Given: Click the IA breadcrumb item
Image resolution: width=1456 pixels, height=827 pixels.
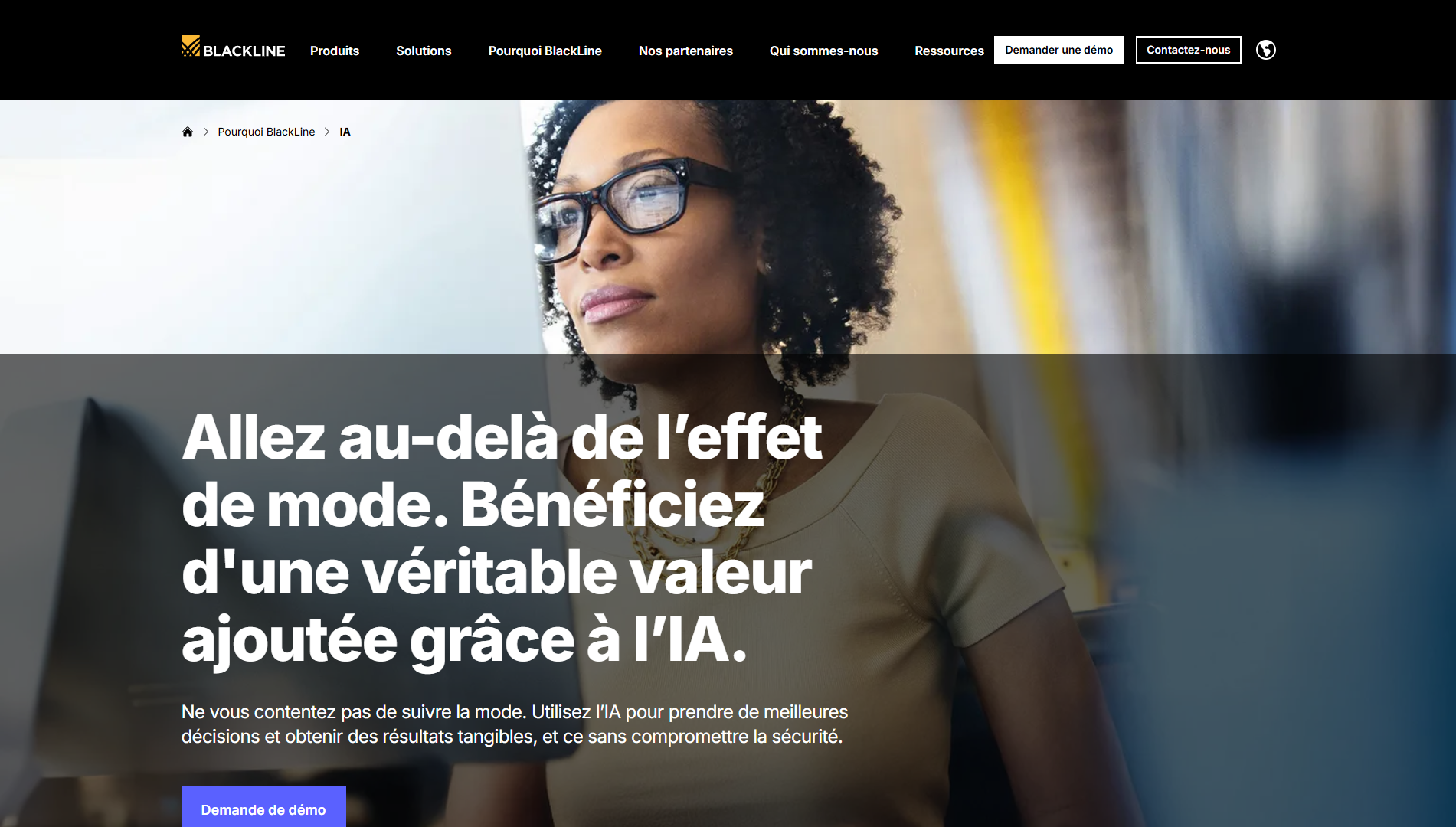Looking at the screenshot, I should [345, 132].
